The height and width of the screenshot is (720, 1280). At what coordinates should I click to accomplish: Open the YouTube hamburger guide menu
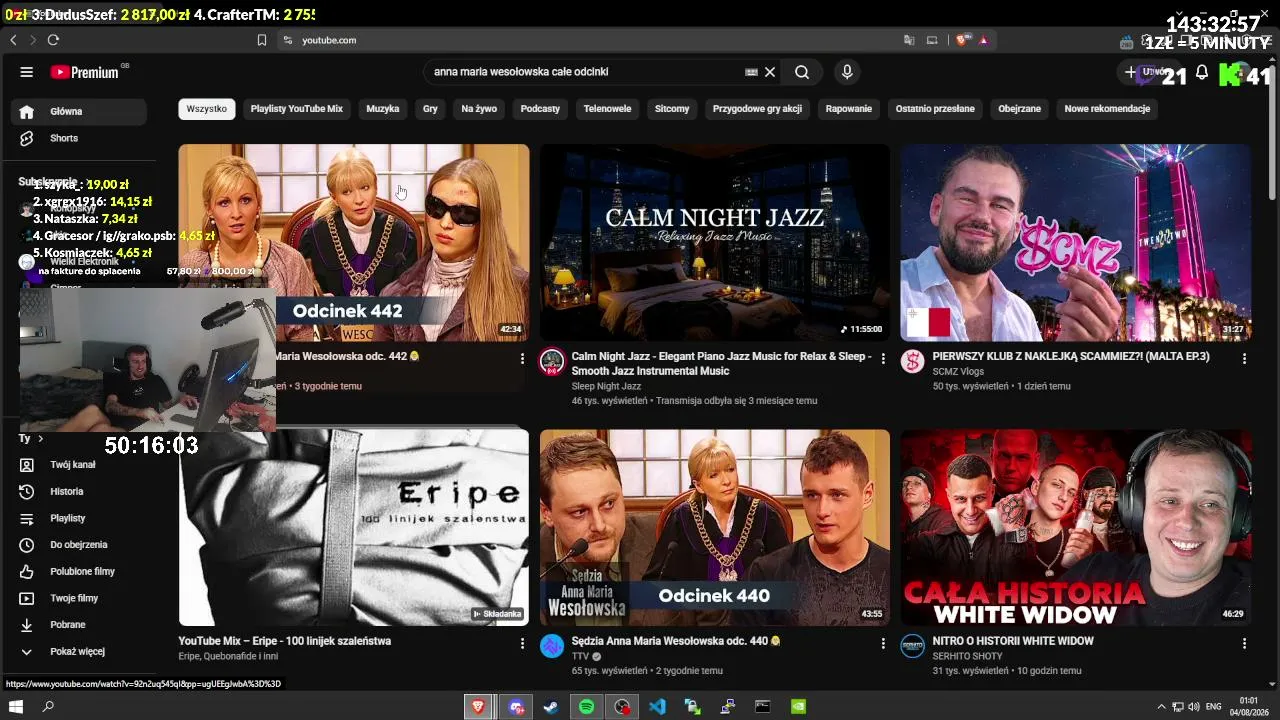point(27,72)
